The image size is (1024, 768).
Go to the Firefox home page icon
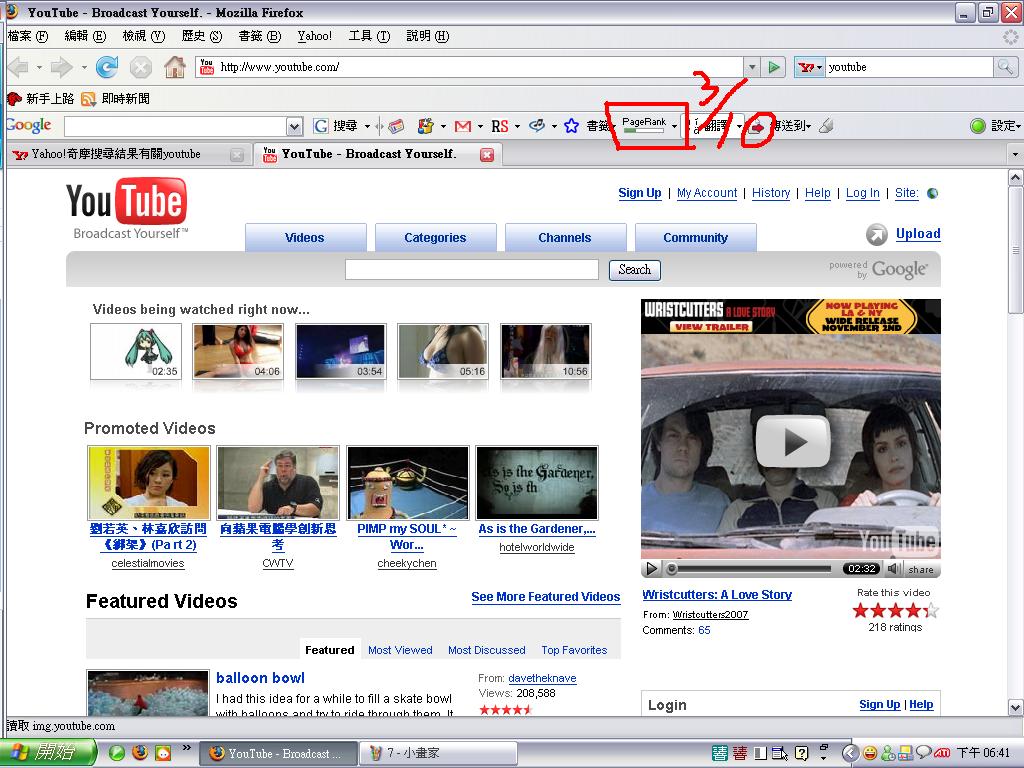(x=174, y=67)
